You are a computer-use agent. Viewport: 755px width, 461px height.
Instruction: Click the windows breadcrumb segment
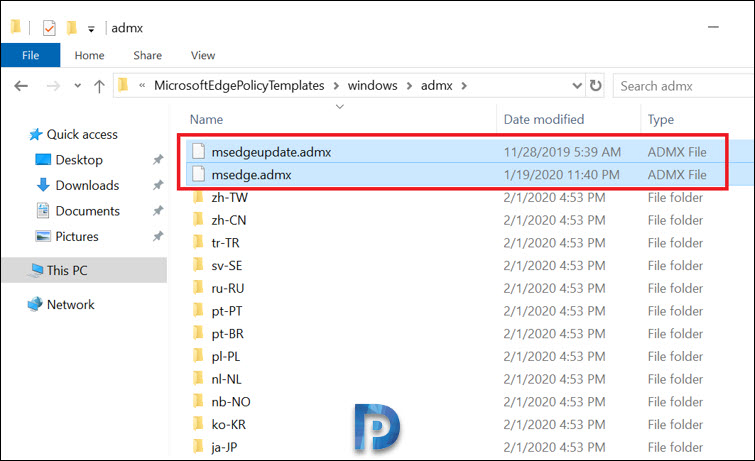(372, 86)
